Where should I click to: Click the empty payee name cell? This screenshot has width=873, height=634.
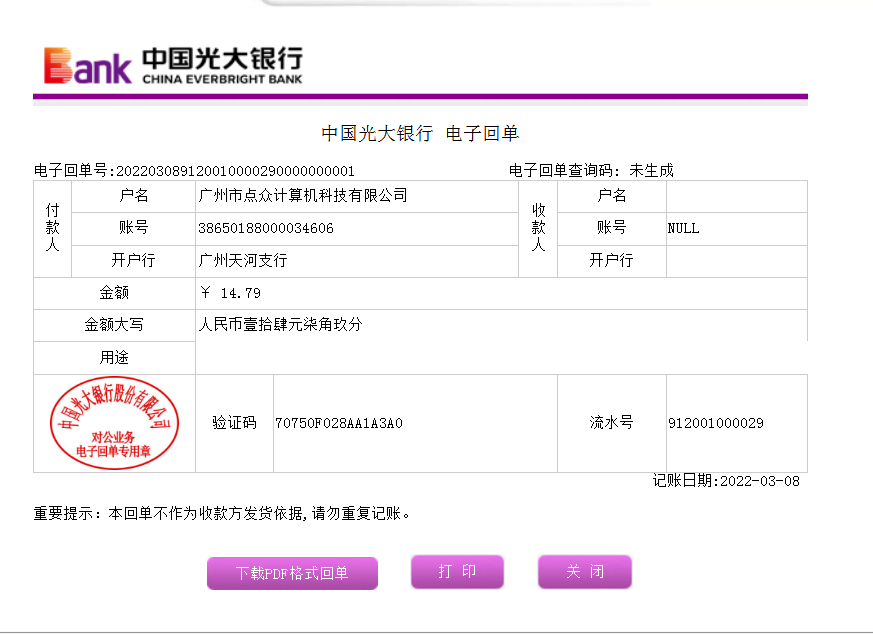(735, 196)
